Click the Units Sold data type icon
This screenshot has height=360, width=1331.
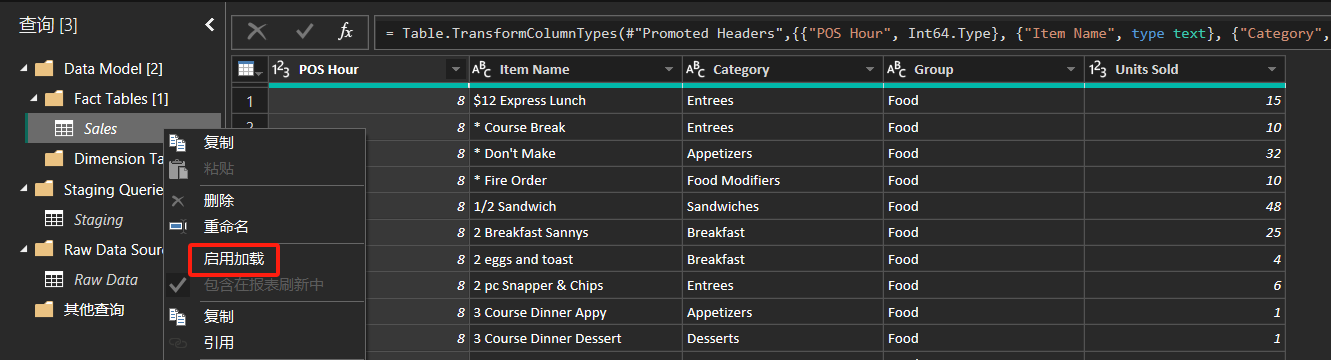[1097, 70]
